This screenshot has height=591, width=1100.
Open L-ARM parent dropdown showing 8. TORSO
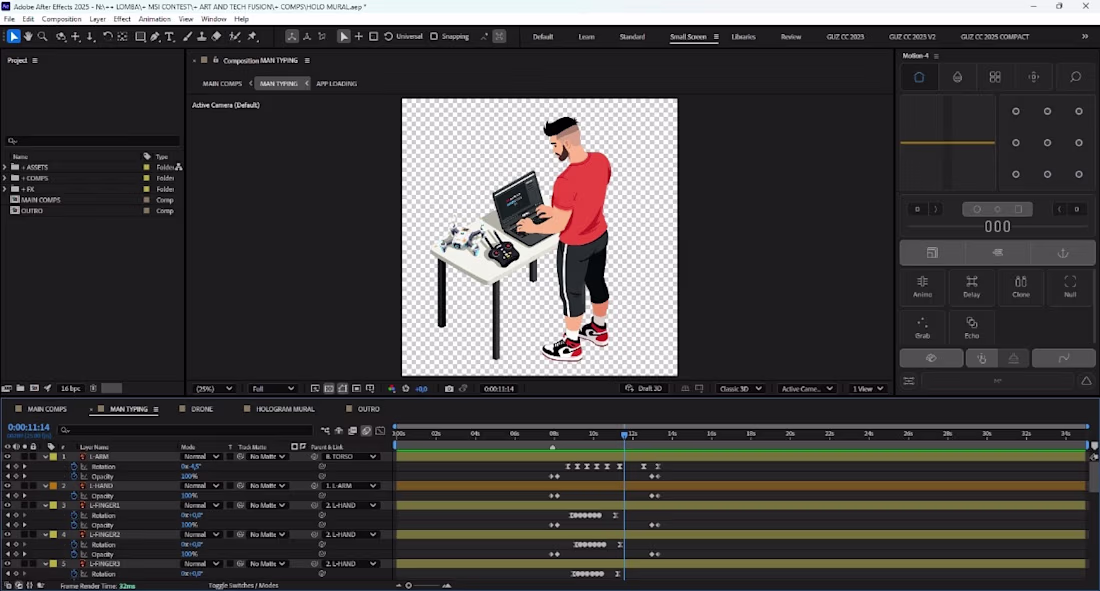[350, 457]
